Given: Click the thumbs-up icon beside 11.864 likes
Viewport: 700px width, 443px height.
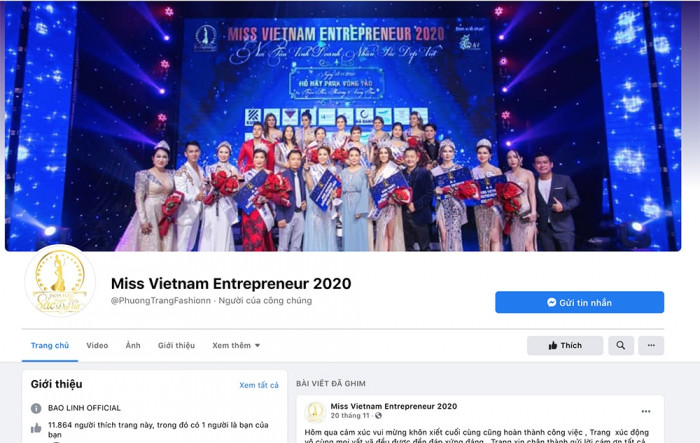Looking at the screenshot, I should click(36, 428).
